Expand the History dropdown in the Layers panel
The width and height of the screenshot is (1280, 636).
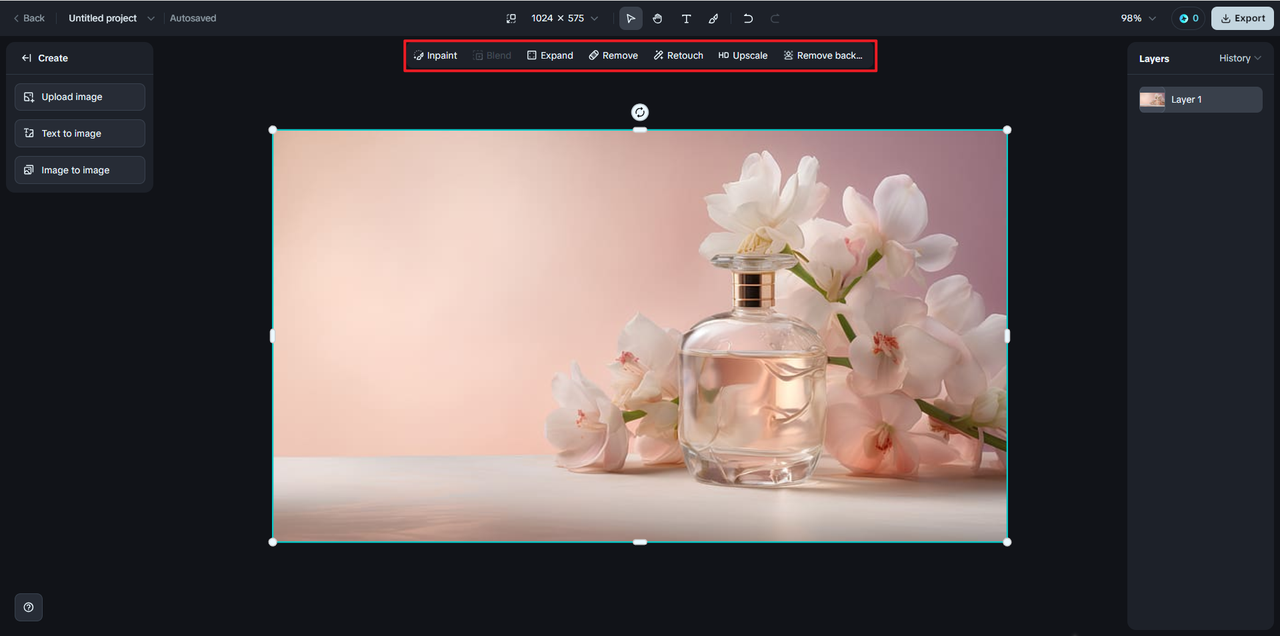[x=1240, y=58]
